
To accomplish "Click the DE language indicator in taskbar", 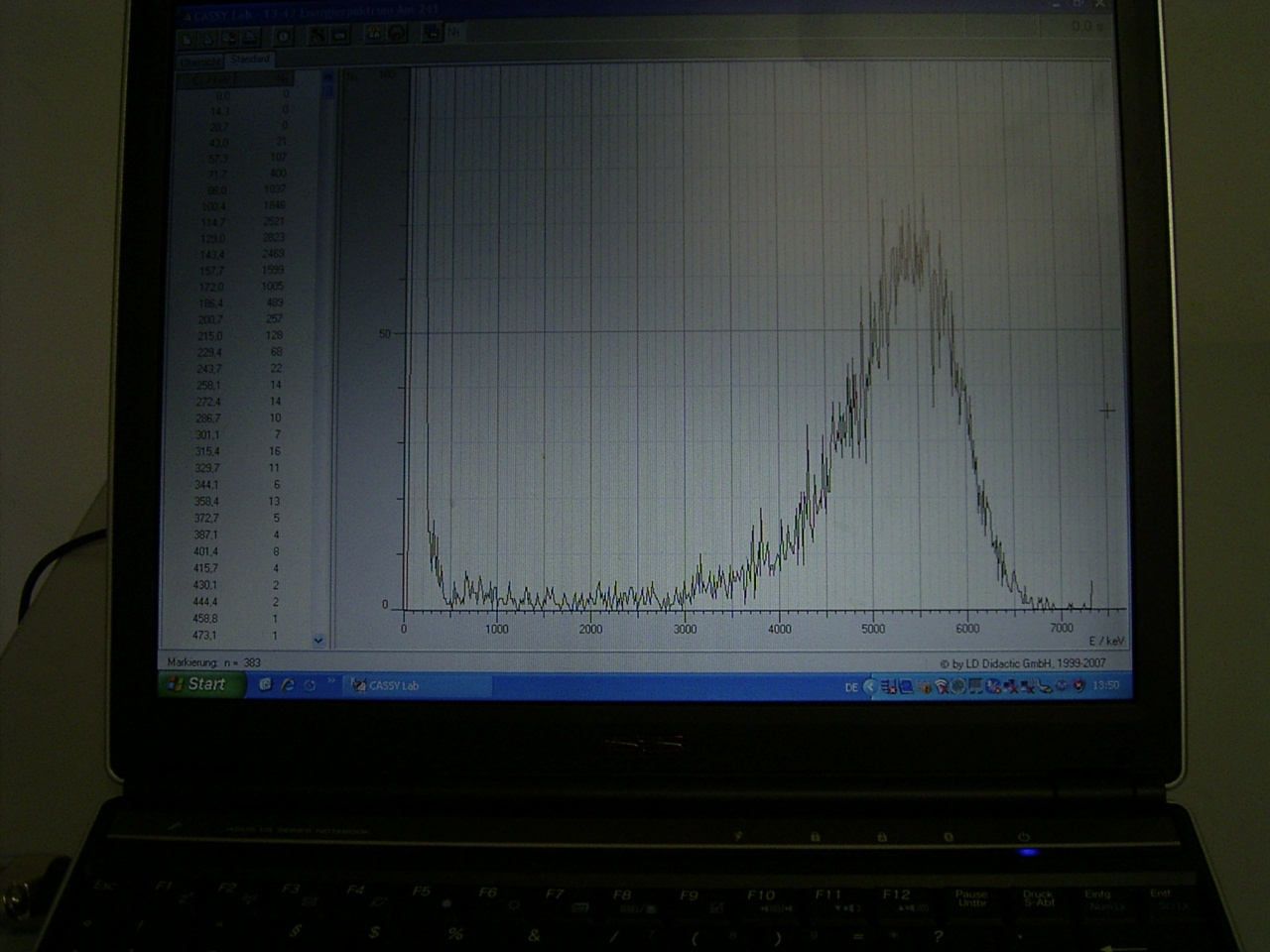I will pyautogui.click(x=851, y=686).
